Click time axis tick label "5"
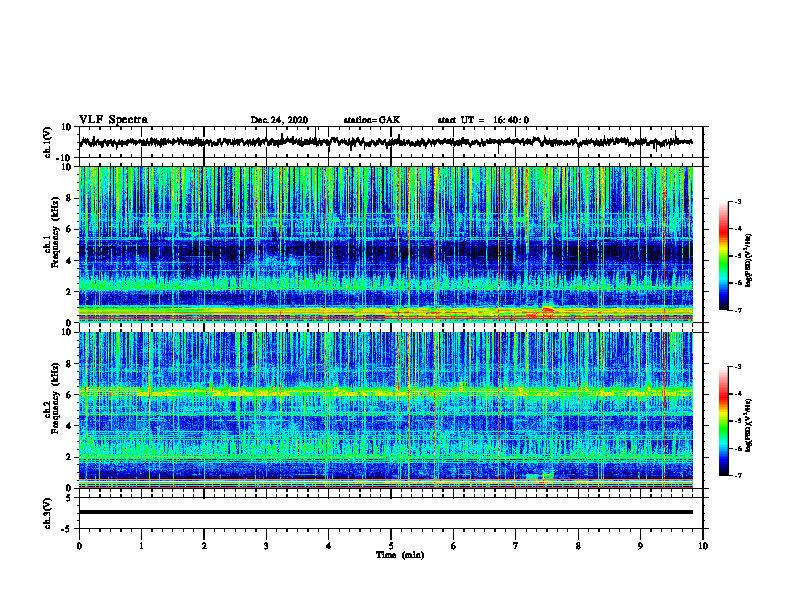 pos(391,546)
